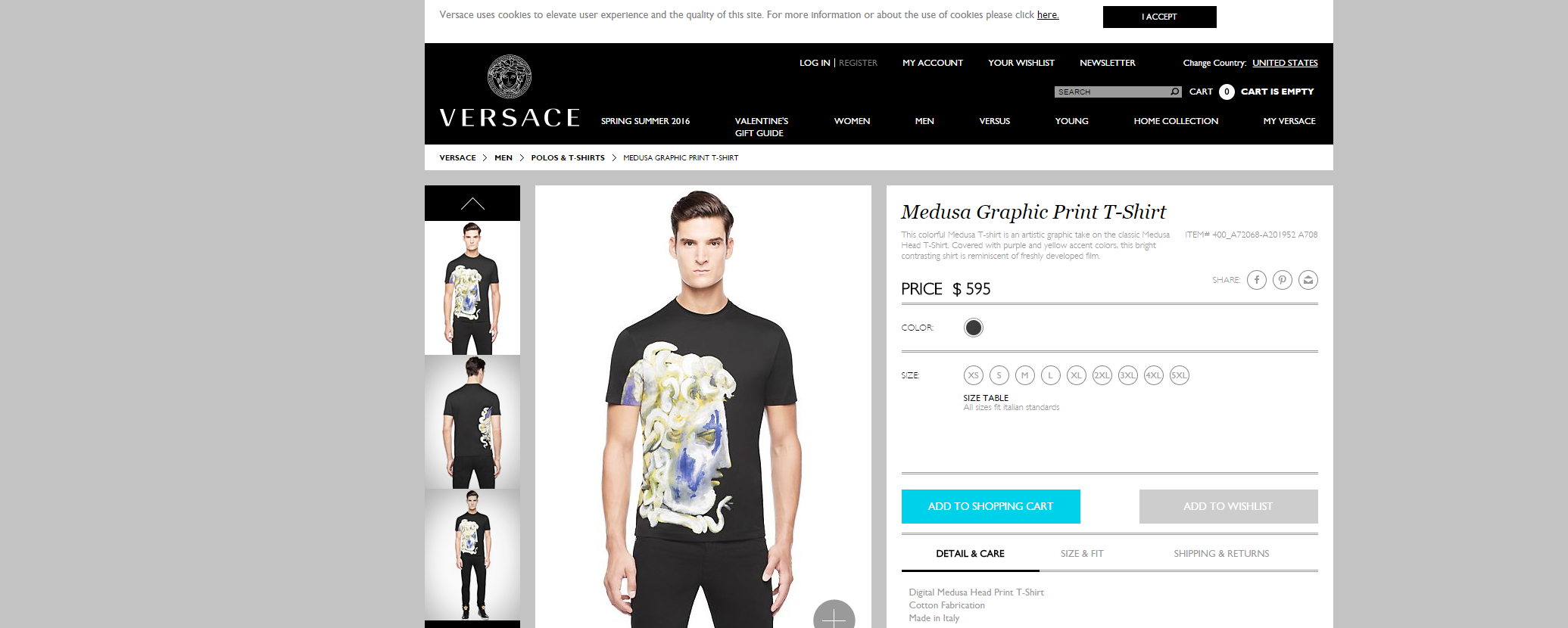Viewport: 1568px width, 628px height.
Task: Select size M
Action: (x=1025, y=375)
